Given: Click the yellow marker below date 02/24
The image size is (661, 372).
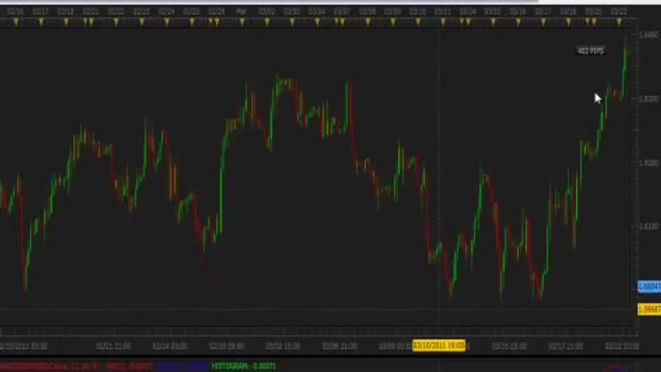Looking at the screenshot, I should tap(167, 21).
